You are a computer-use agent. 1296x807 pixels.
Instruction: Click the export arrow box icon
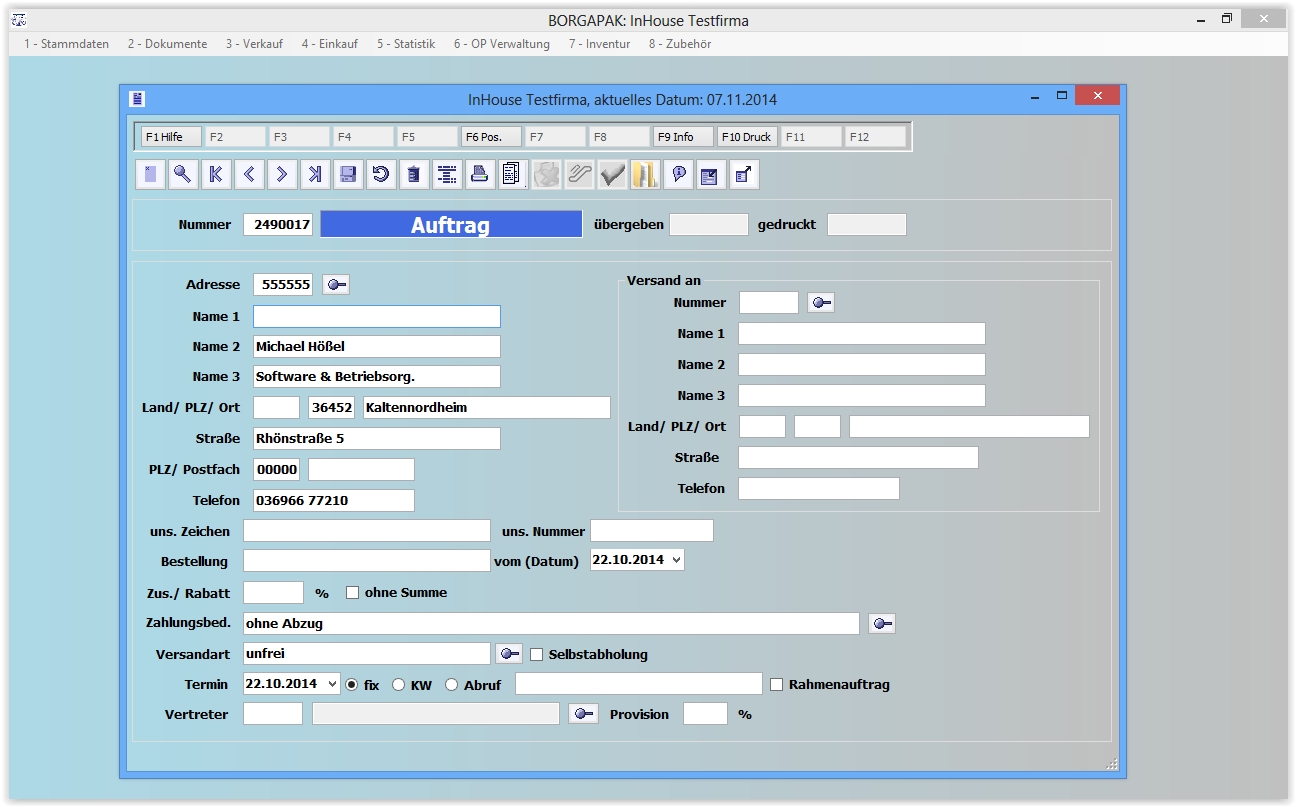click(744, 175)
